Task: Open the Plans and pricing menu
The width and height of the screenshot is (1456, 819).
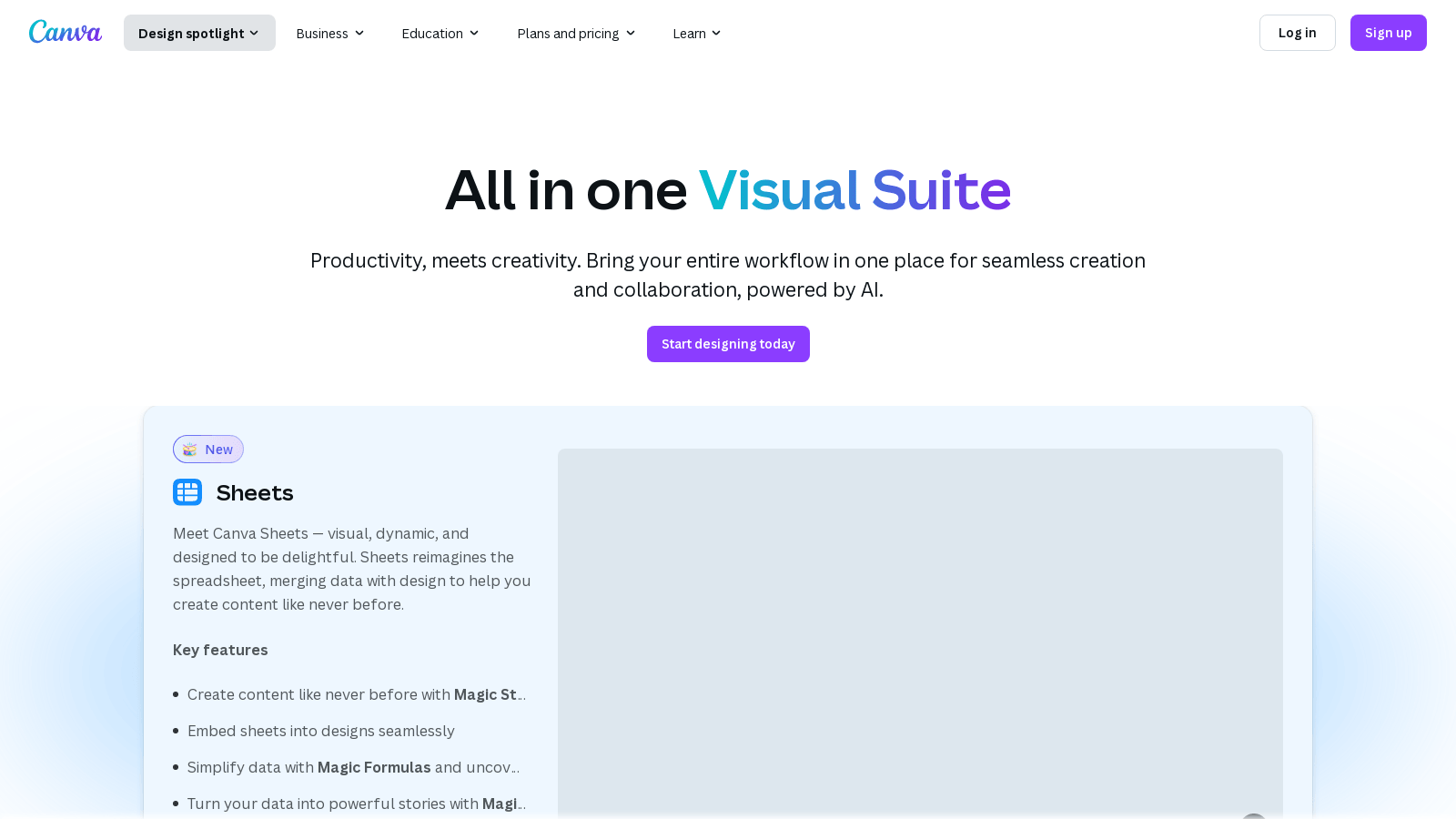Action: click(576, 33)
